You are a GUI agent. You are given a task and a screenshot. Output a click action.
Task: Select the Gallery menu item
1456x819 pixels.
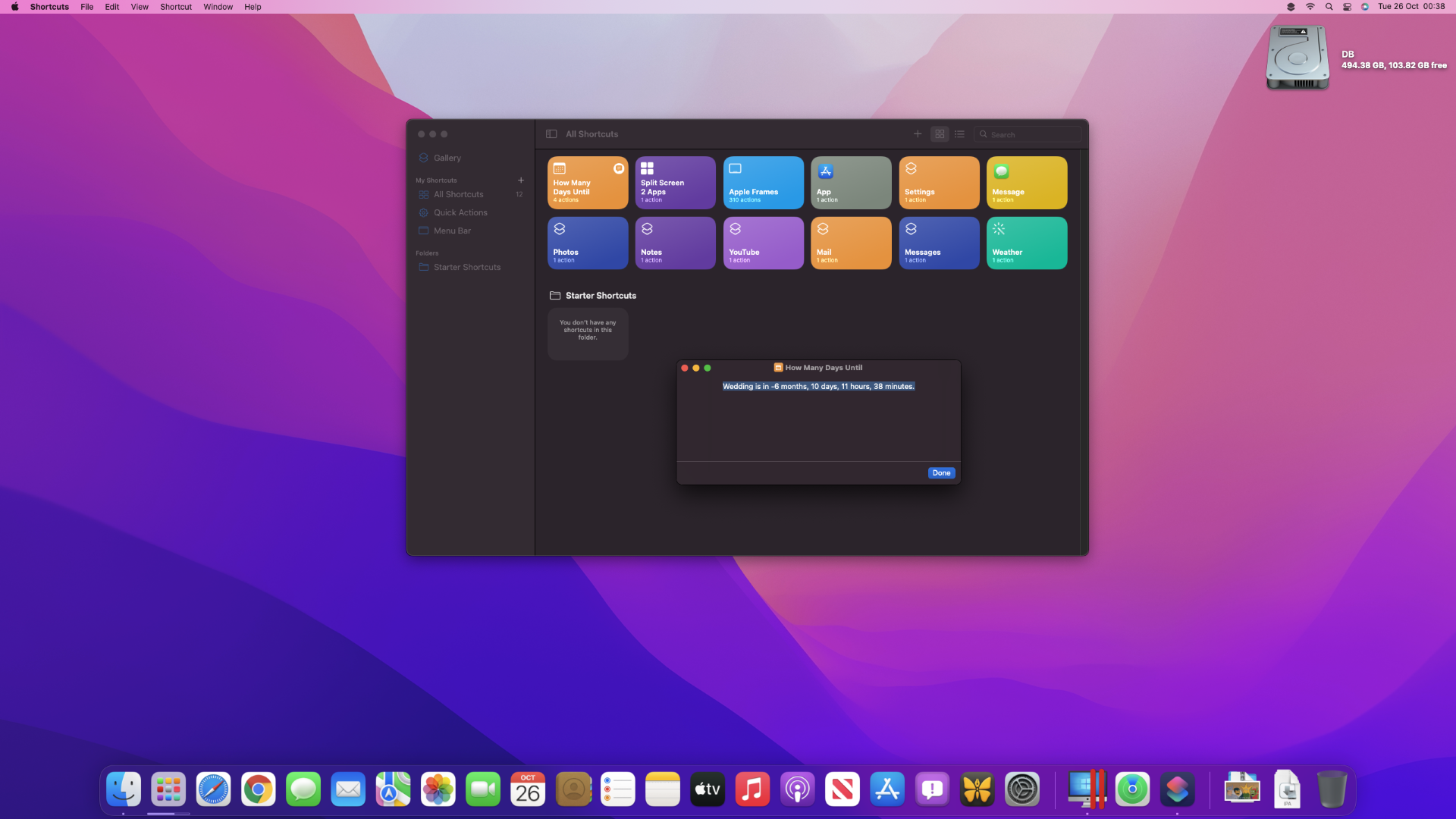[x=447, y=158]
